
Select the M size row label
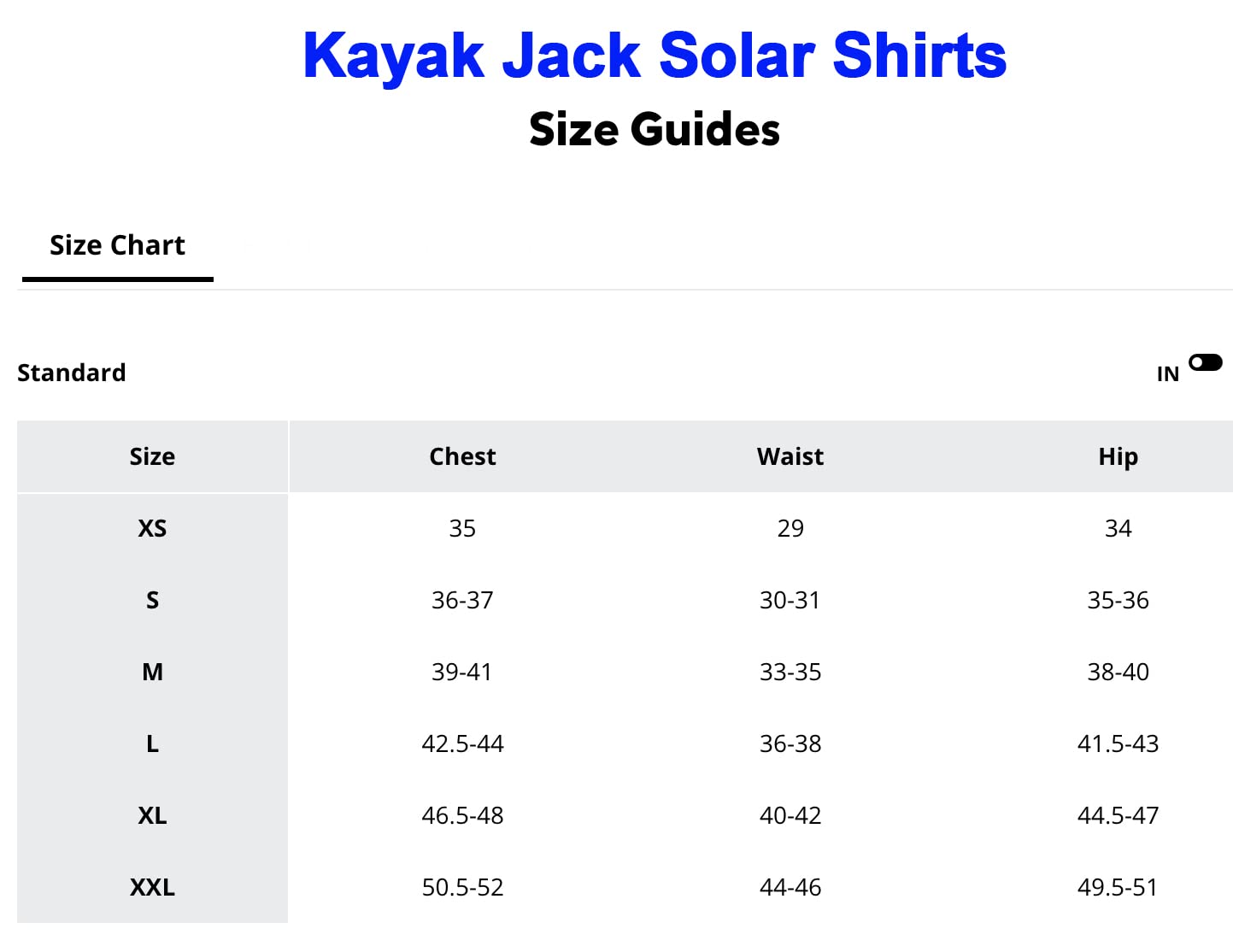click(152, 672)
